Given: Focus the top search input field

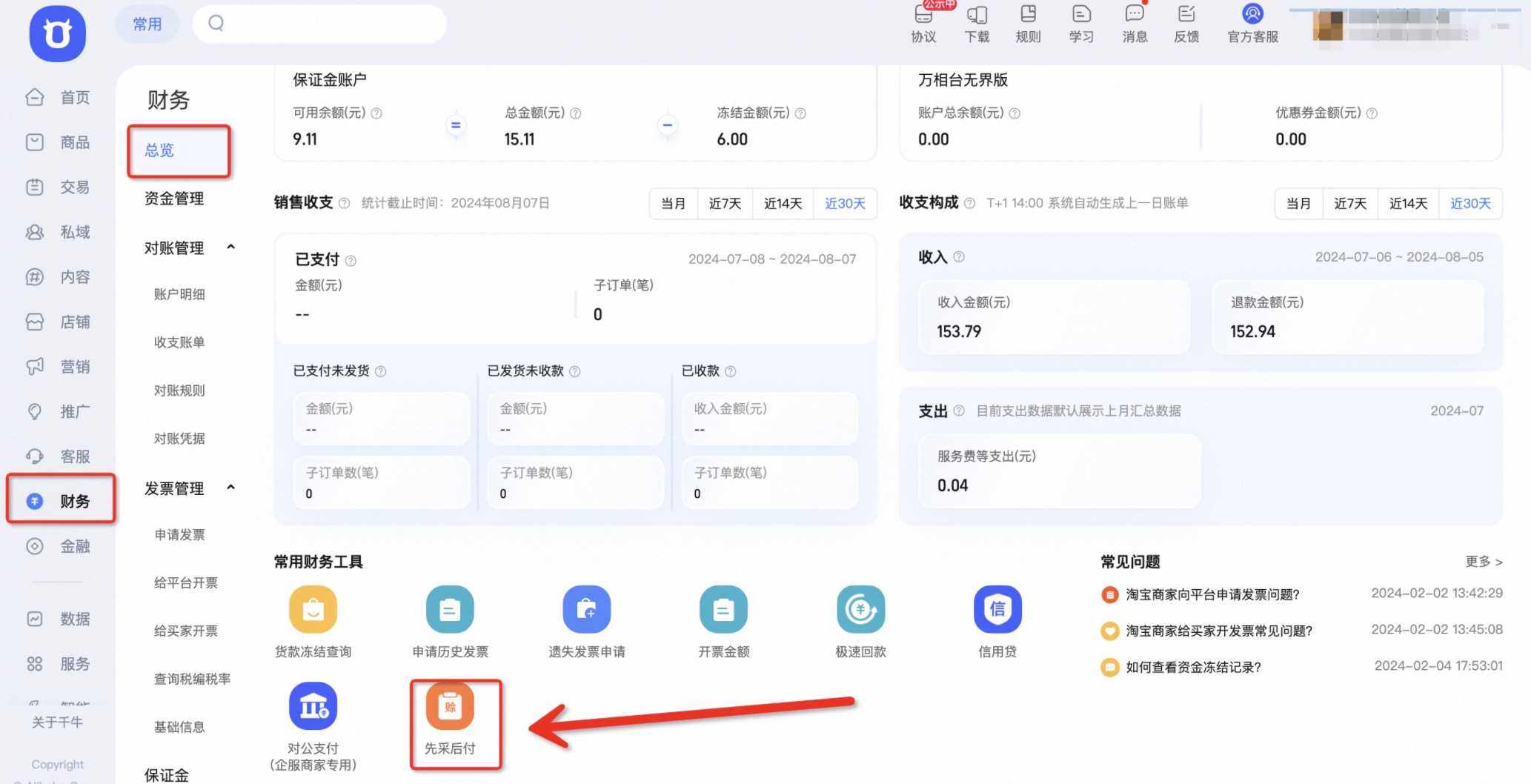Looking at the screenshot, I should point(319,24).
